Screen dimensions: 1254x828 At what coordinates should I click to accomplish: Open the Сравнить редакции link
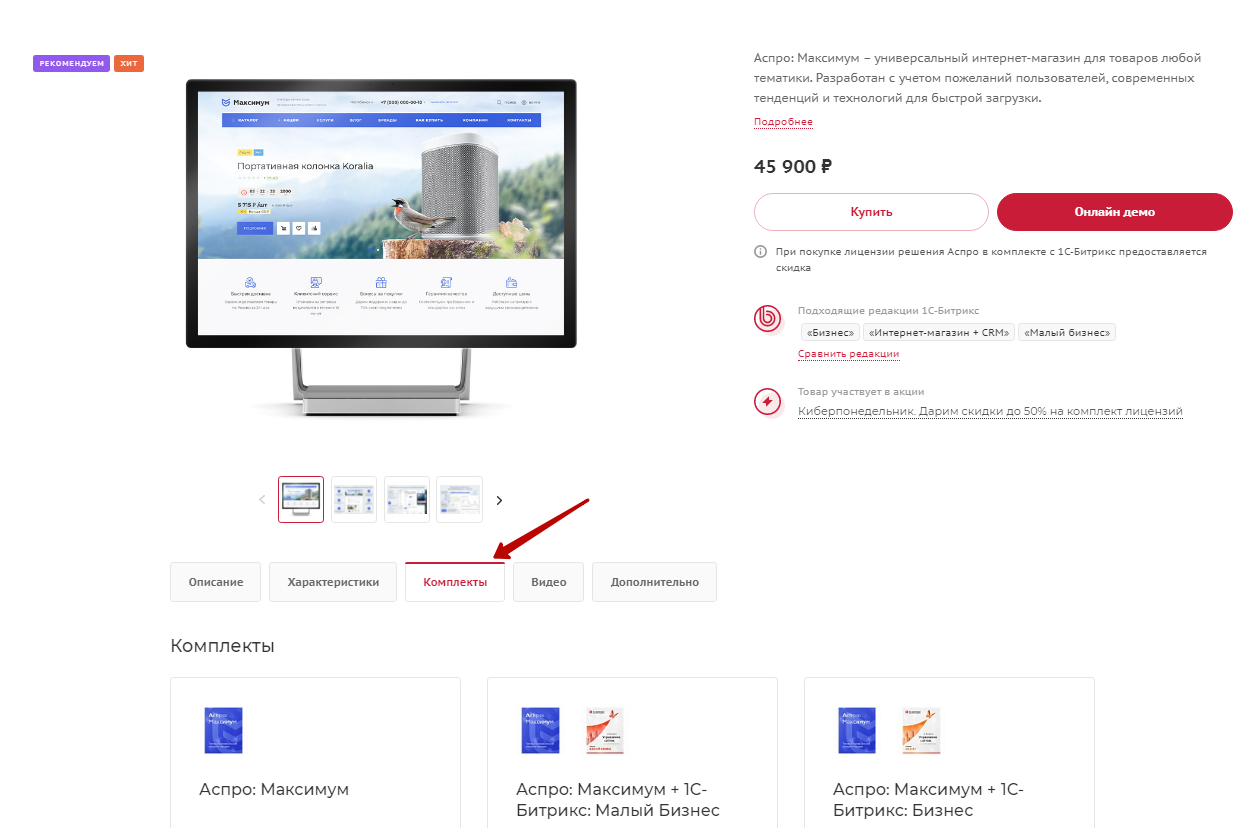tap(848, 354)
